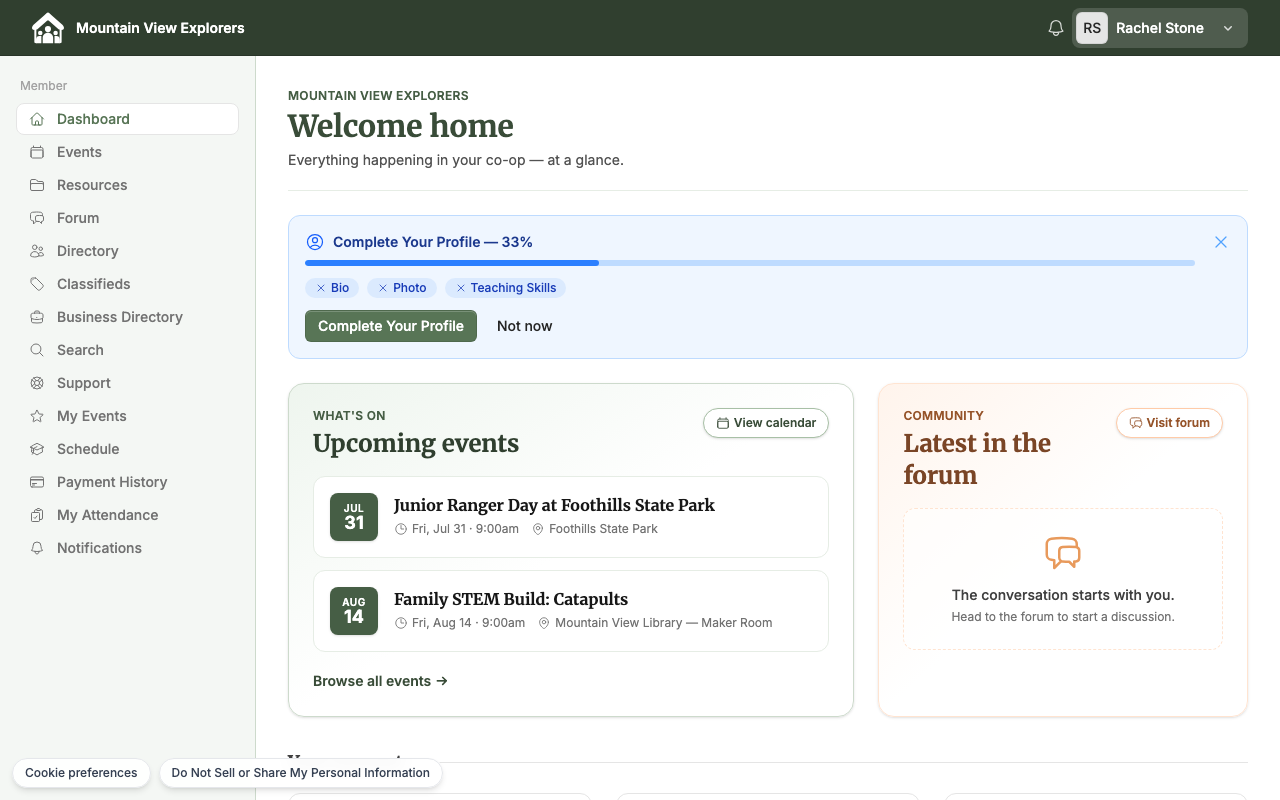Follow the Browse all events link
The height and width of the screenshot is (800, 1280).
(380, 681)
